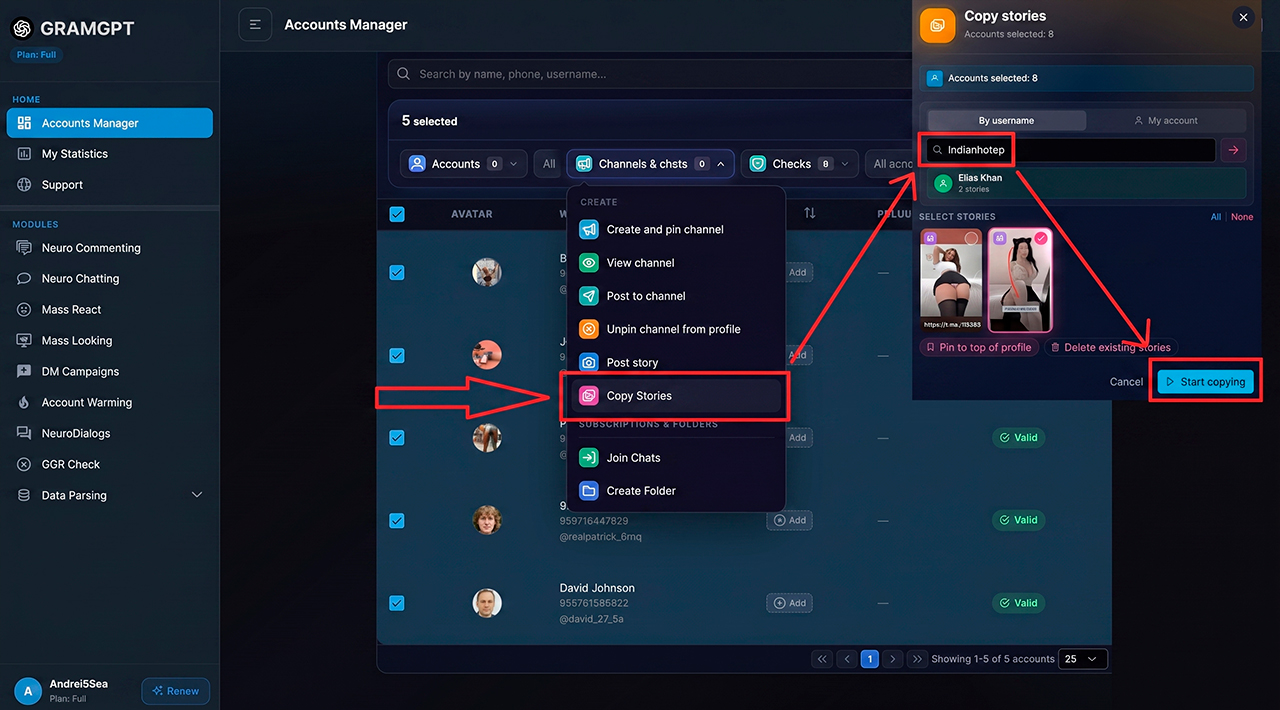Toggle the select-all checkbox in table header
The width and height of the screenshot is (1280, 710).
pyautogui.click(x=397, y=214)
